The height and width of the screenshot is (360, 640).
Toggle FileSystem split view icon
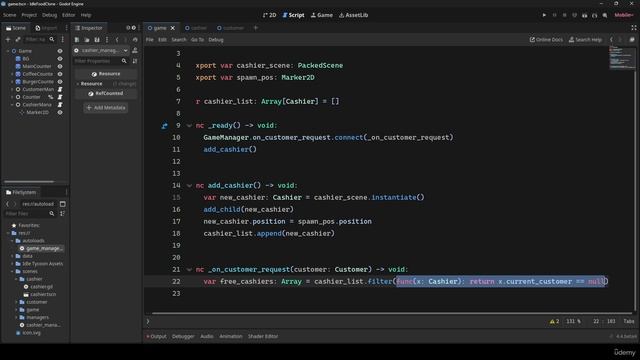(x=62, y=204)
